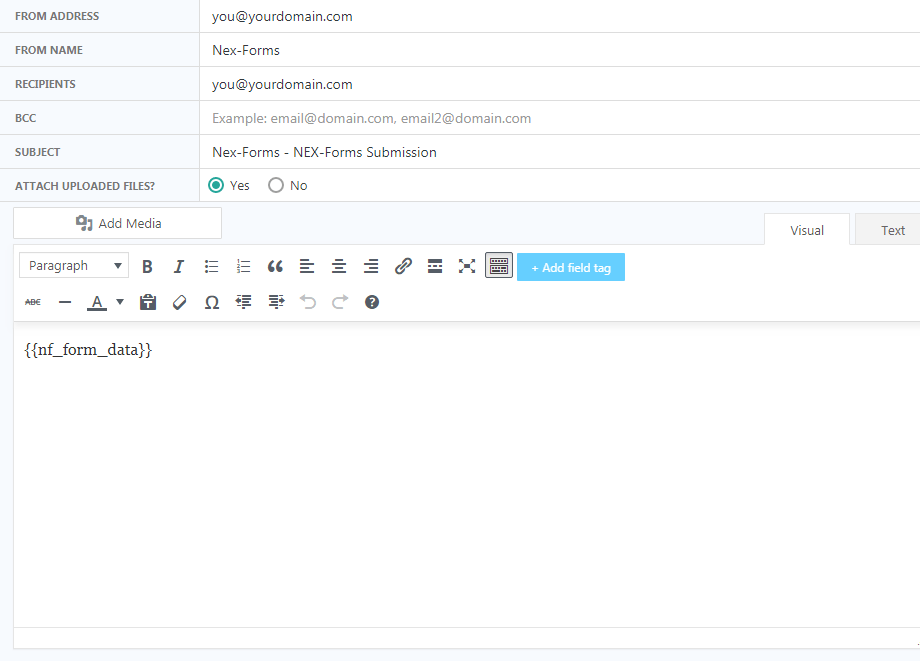This screenshot has height=661, width=920.
Task: Edit the From Name field
Action: click(x=560, y=50)
